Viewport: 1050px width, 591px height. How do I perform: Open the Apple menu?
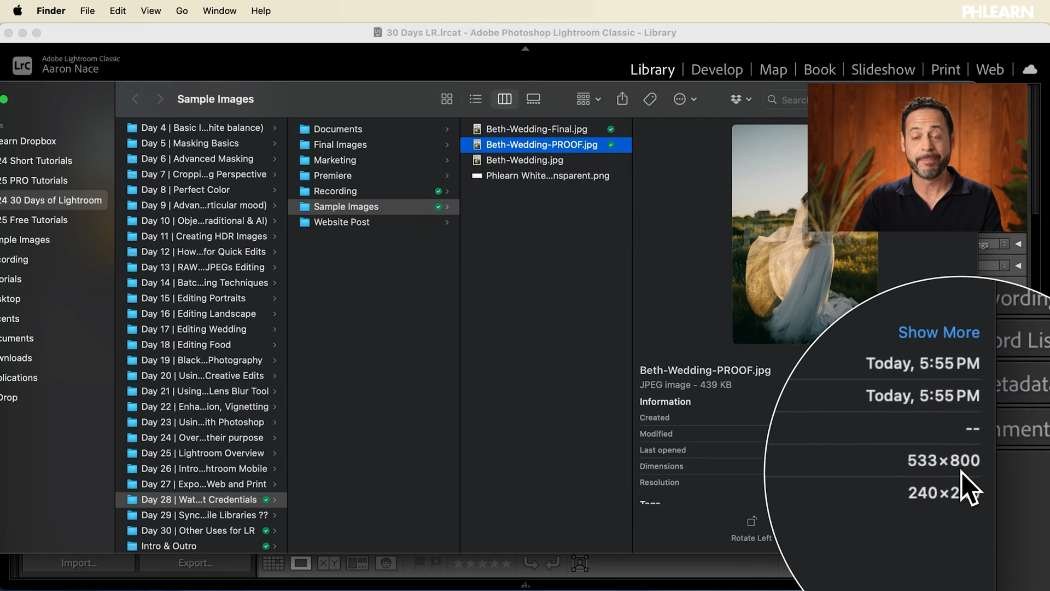click(17, 11)
